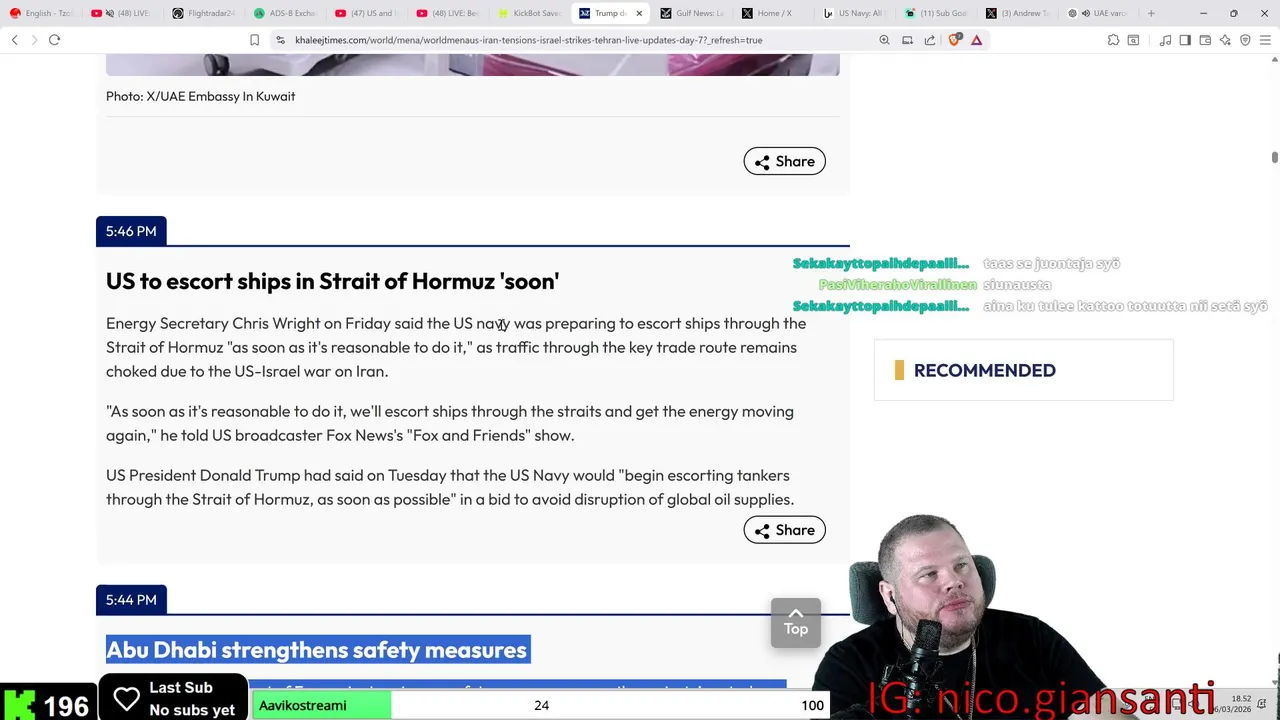Open the Brave VPN shield icon
The height and width of the screenshot is (720, 1280).
tap(1245, 40)
